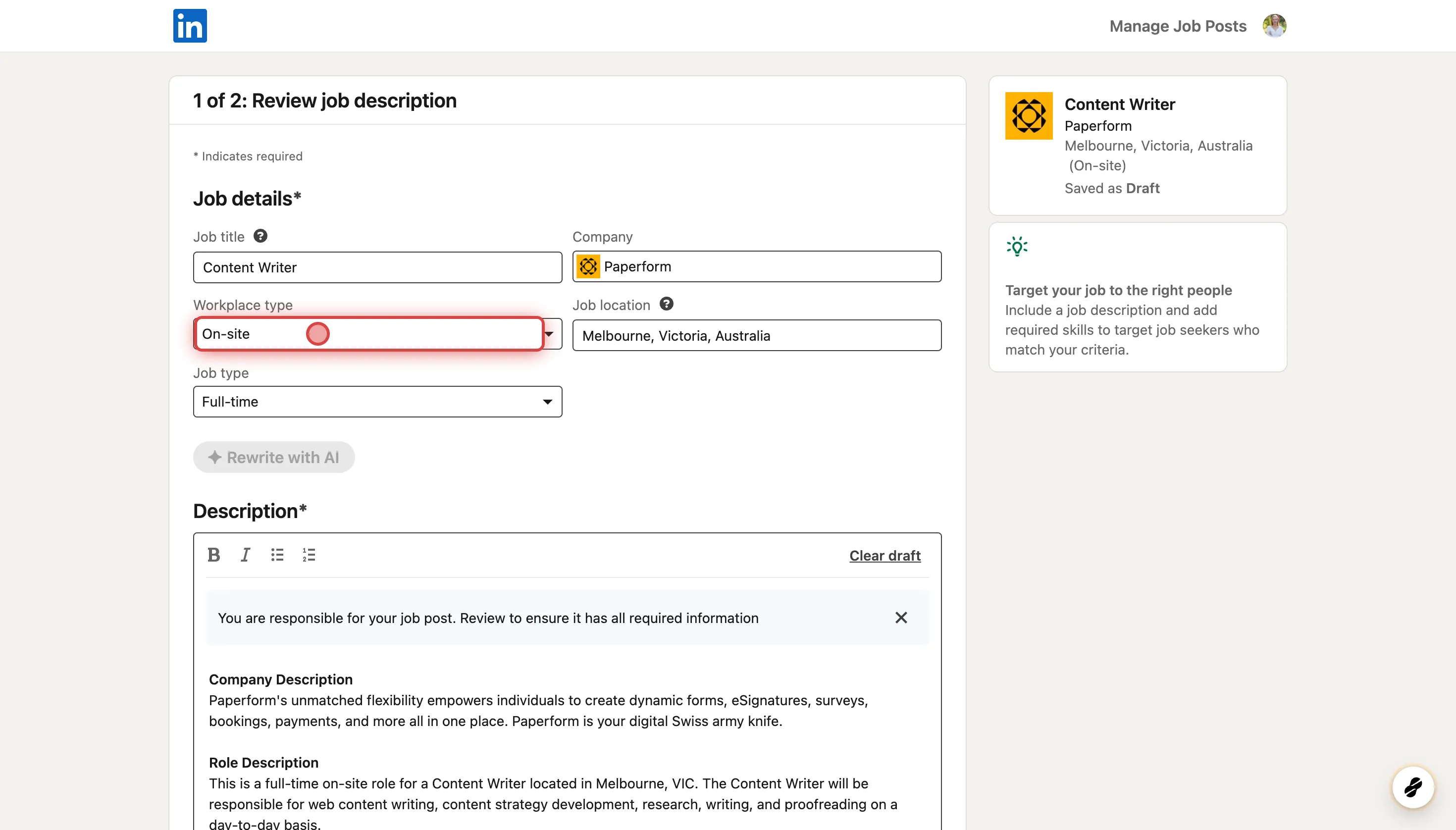Image resolution: width=1456 pixels, height=830 pixels.
Task: Click the Job title help icon
Action: (260, 236)
